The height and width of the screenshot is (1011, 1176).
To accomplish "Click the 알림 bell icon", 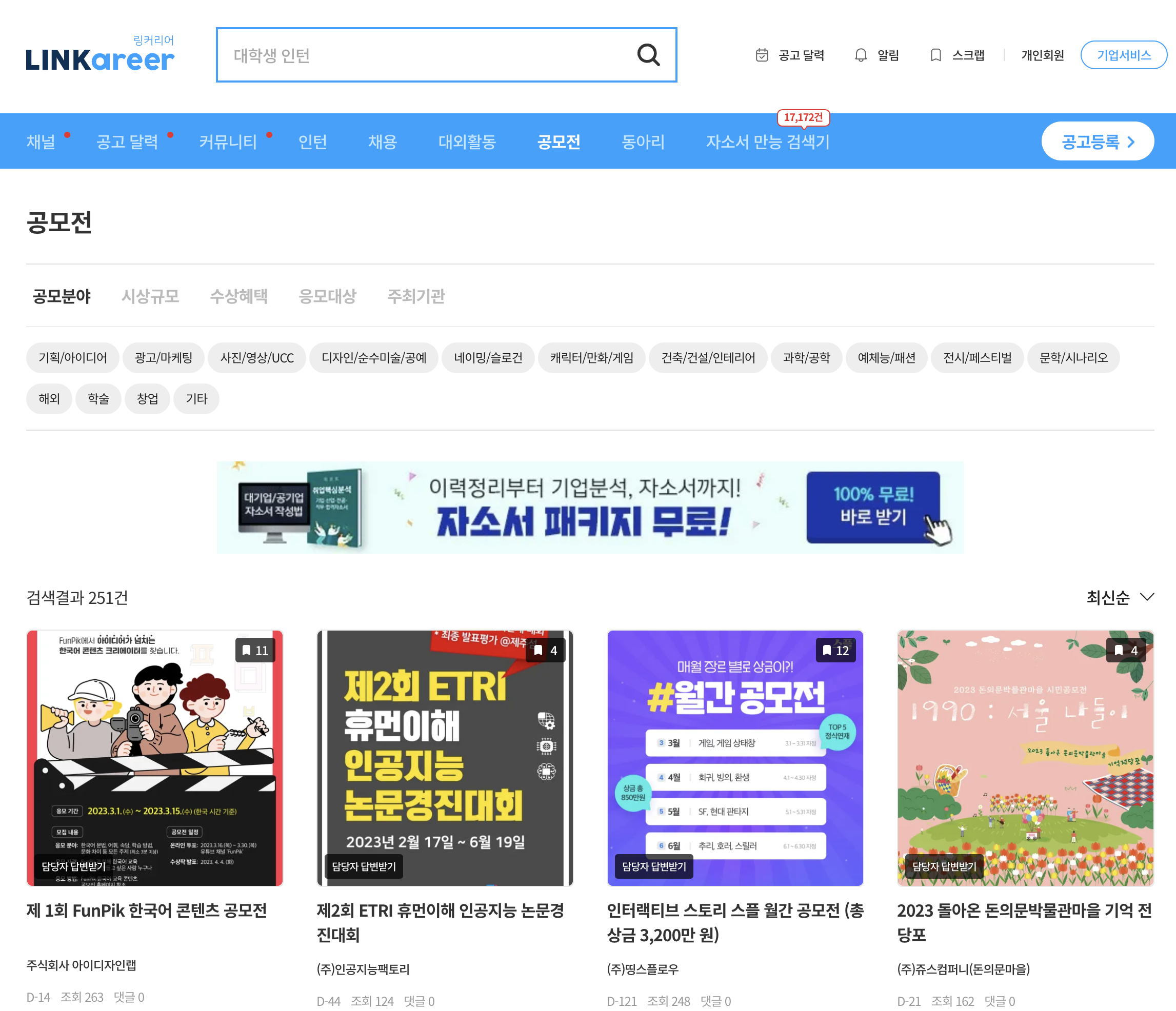I will (x=861, y=55).
